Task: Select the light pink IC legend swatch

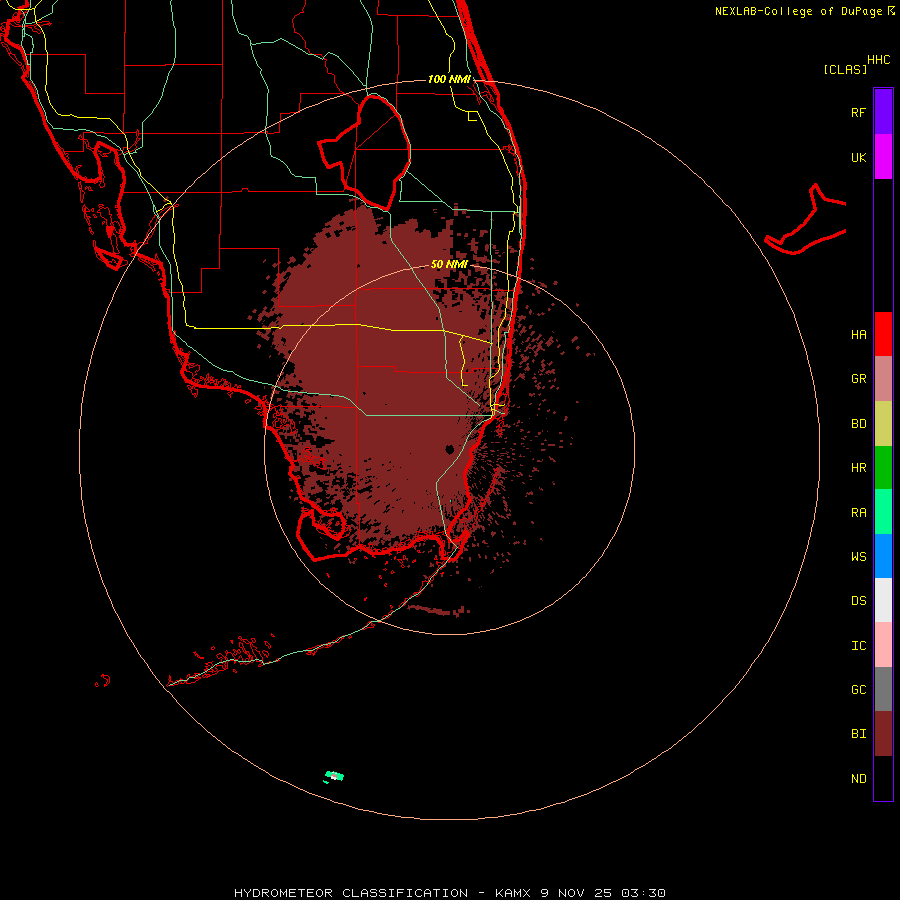Action: click(883, 645)
